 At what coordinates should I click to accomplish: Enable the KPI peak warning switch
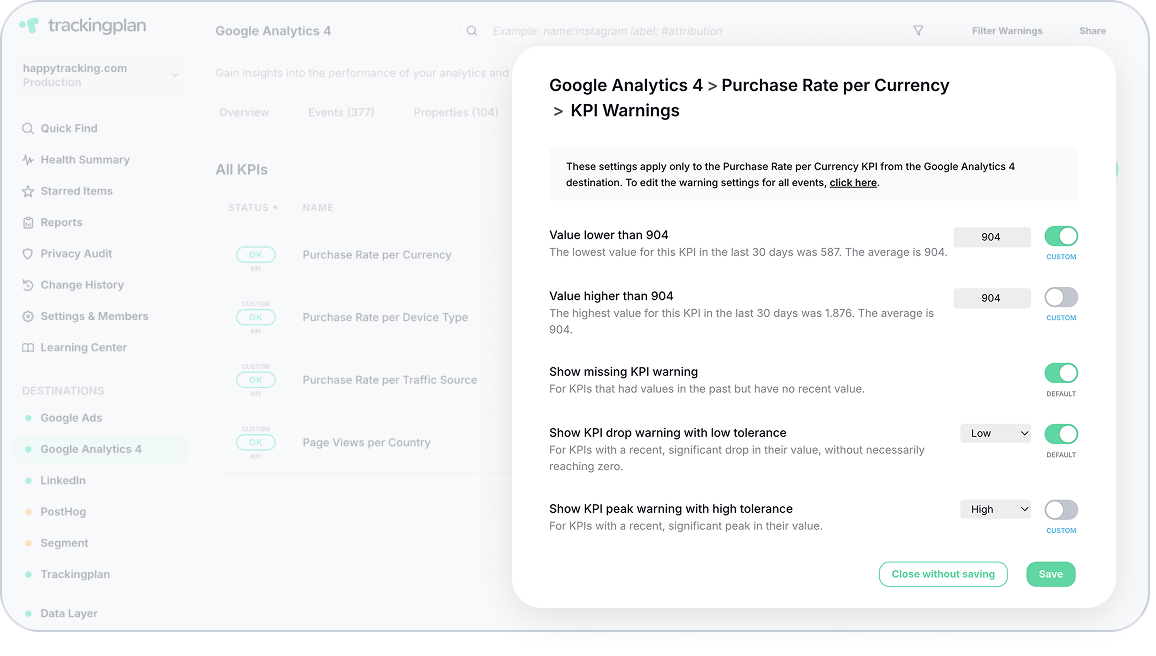point(1061,510)
